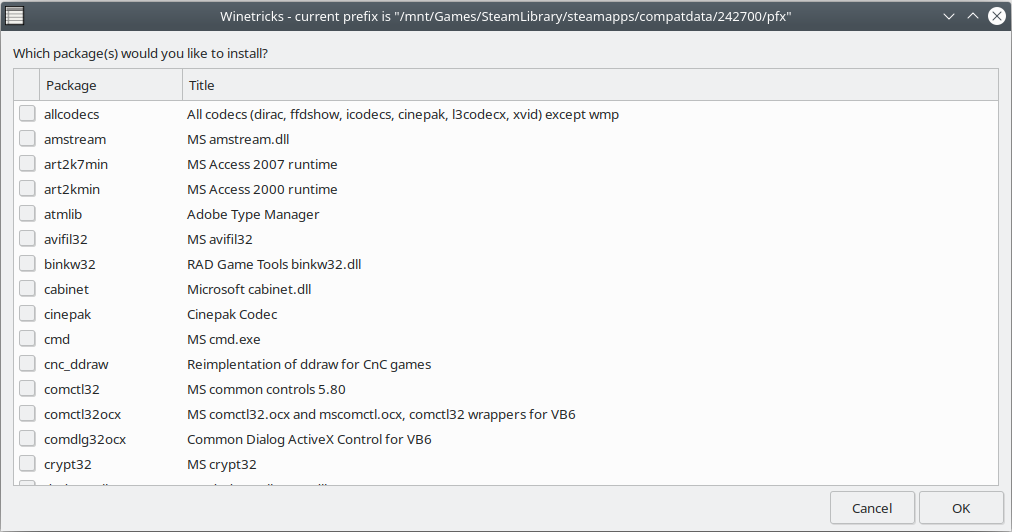Sort by the Package column header
Image resolution: width=1012 pixels, height=532 pixels.
click(x=111, y=85)
